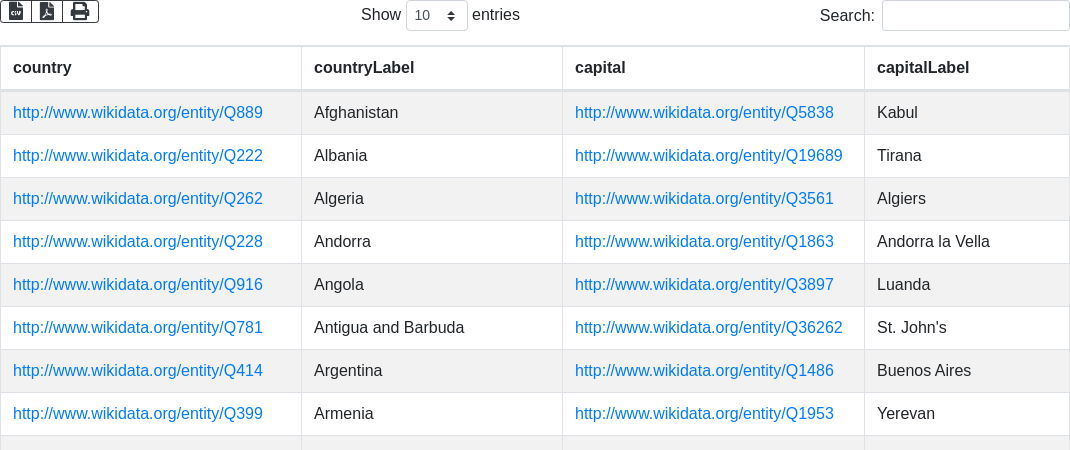Open Tirana capital link Q19689

pos(708,156)
